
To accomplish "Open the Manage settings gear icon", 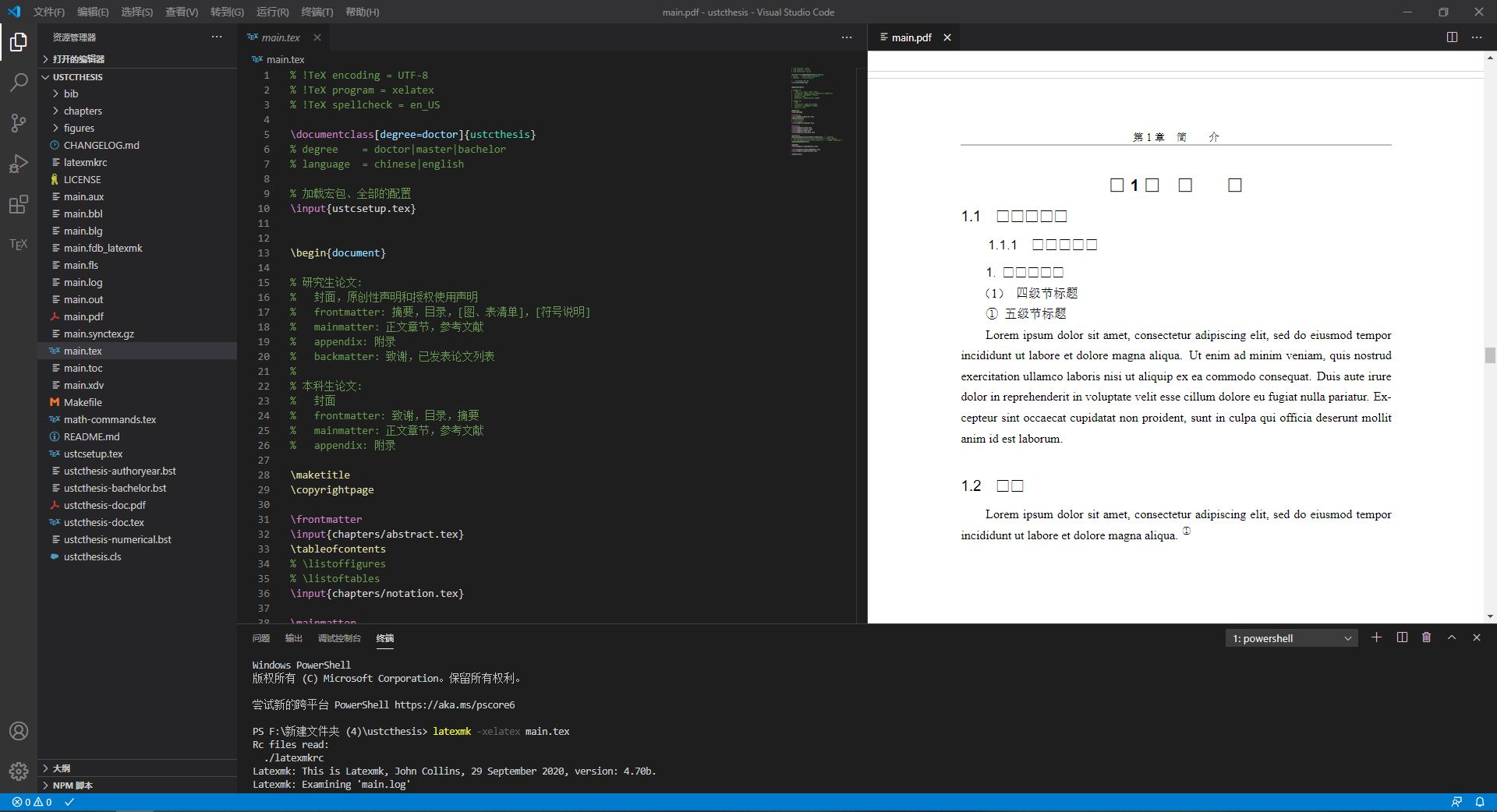I will coord(18,770).
